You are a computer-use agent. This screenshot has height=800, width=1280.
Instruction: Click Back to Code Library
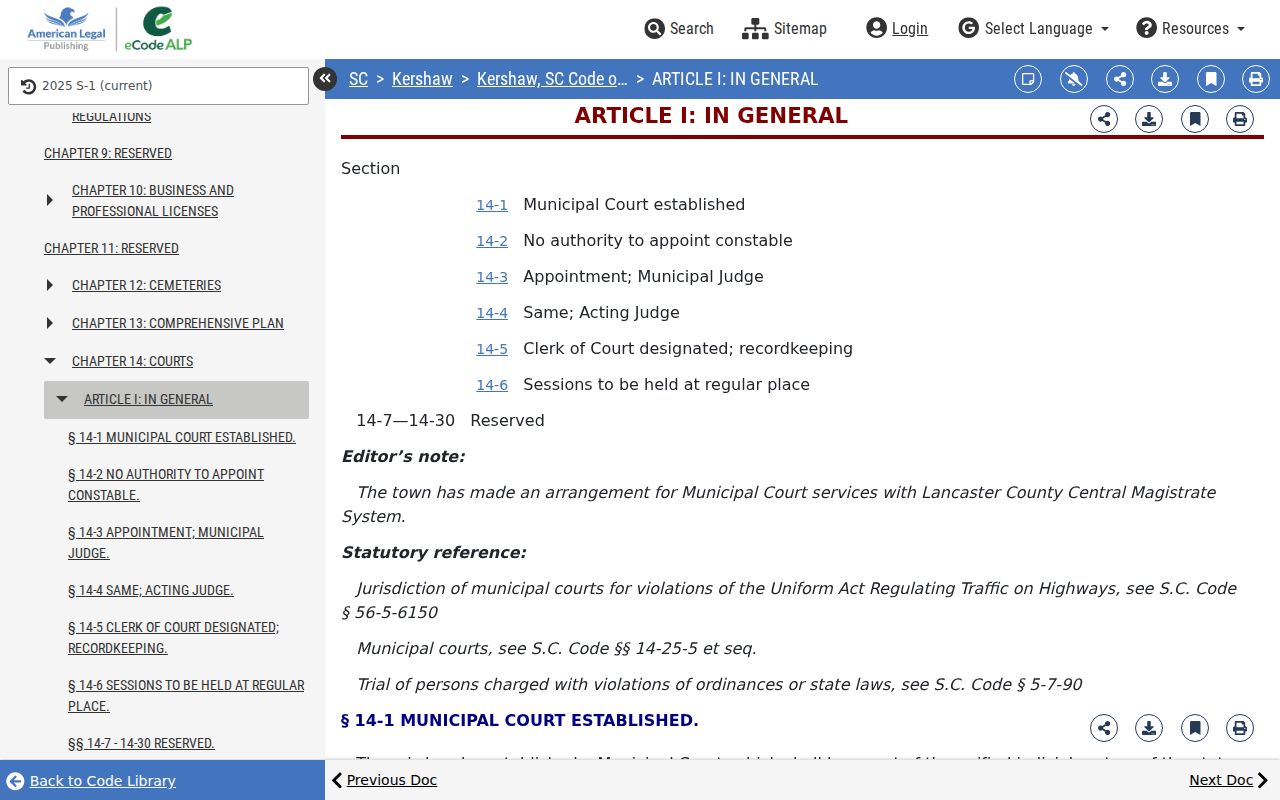(91, 781)
